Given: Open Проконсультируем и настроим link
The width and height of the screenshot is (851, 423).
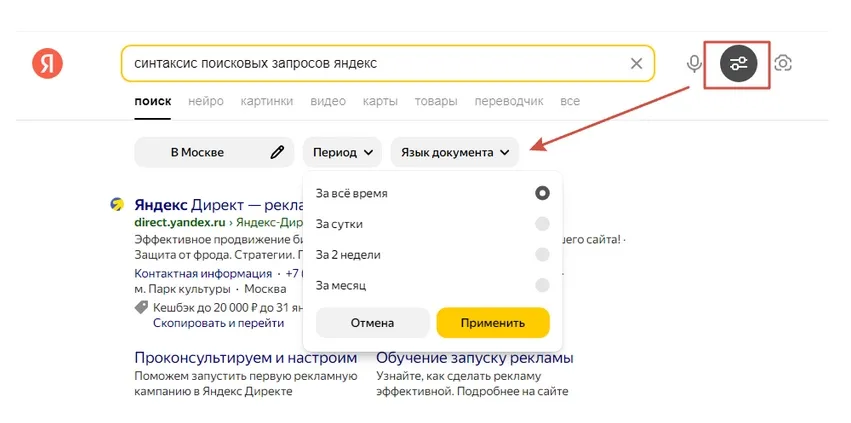Looking at the screenshot, I should coord(246,358).
